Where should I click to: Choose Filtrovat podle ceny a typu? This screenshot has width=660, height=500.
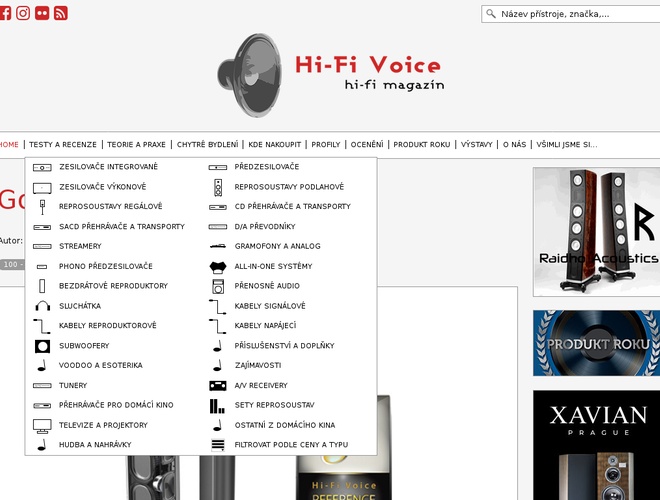[x=291, y=445]
